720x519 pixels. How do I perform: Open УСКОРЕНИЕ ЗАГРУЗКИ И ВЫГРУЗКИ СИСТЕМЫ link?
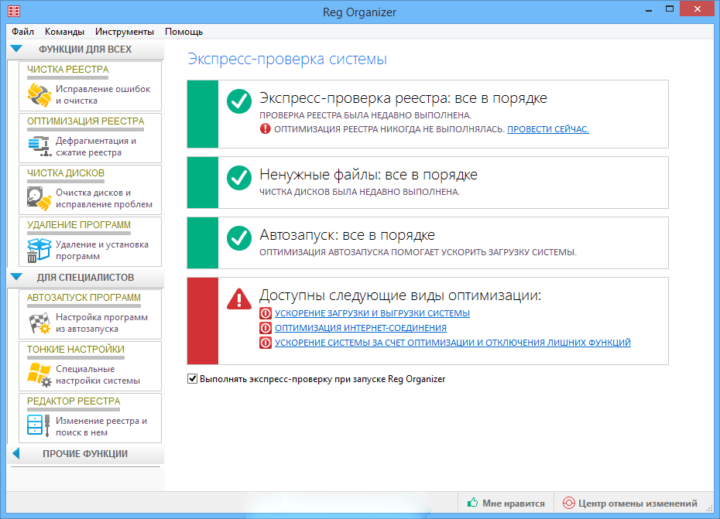(x=372, y=313)
